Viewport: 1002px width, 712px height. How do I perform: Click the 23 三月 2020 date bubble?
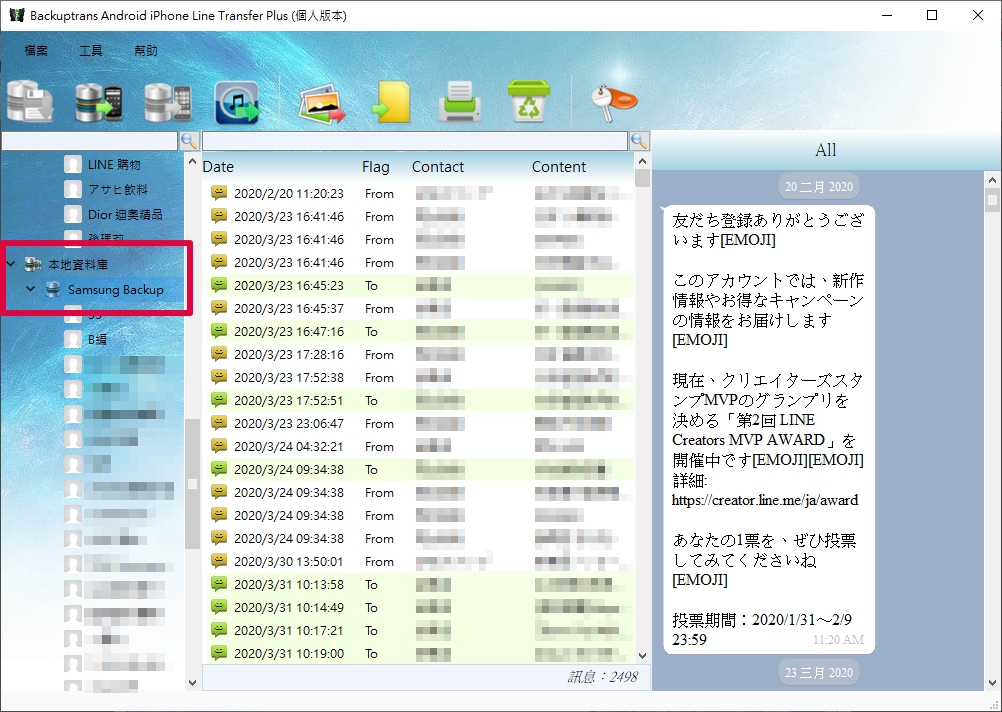click(819, 672)
